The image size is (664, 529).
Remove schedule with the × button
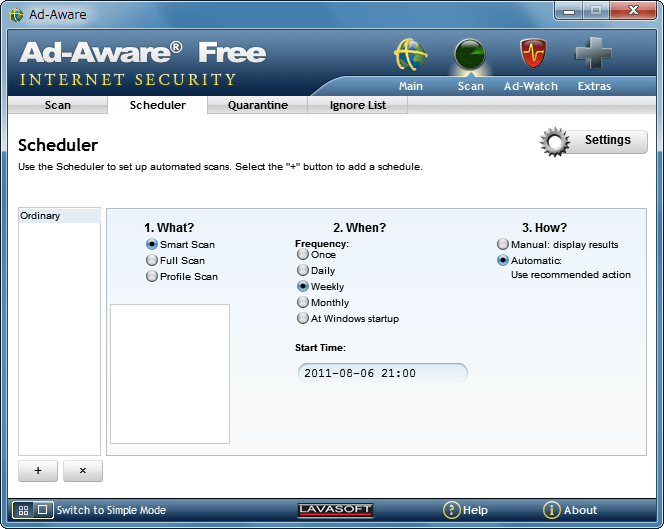[83, 471]
